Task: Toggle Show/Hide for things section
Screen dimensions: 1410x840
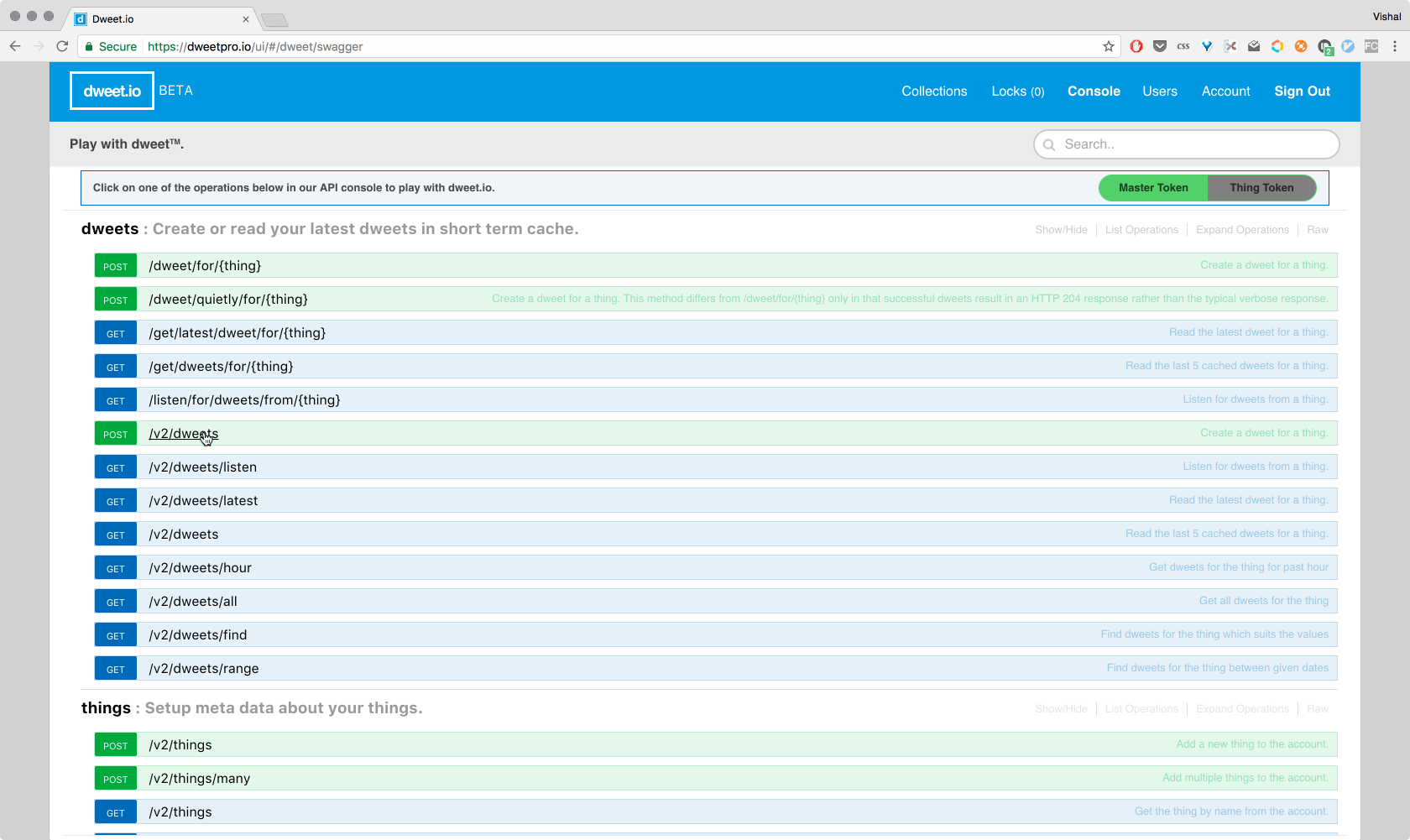Action: tap(1061, 709)
